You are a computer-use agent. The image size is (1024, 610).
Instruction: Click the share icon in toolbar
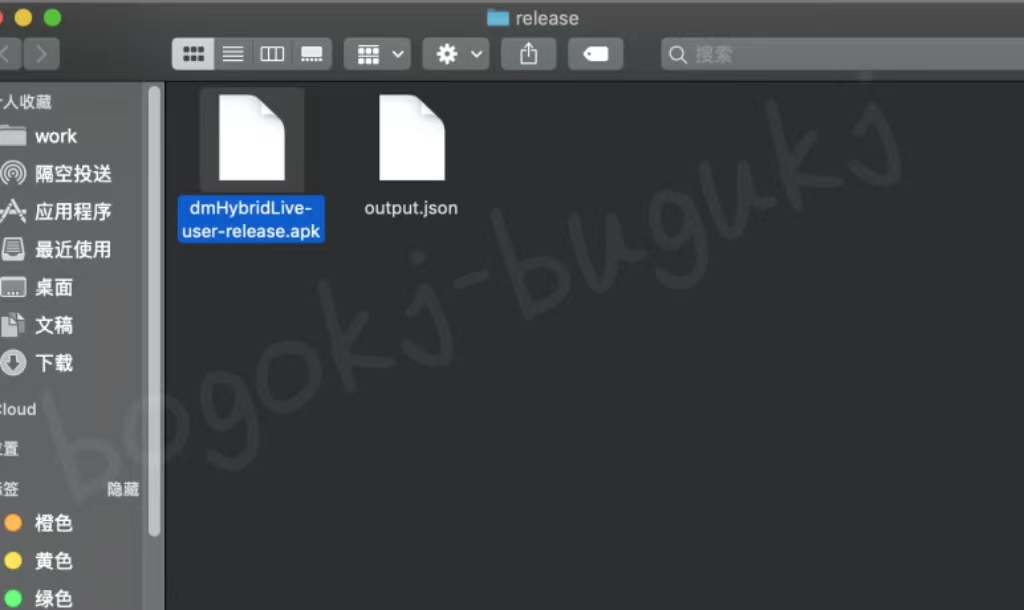point(528,54)
